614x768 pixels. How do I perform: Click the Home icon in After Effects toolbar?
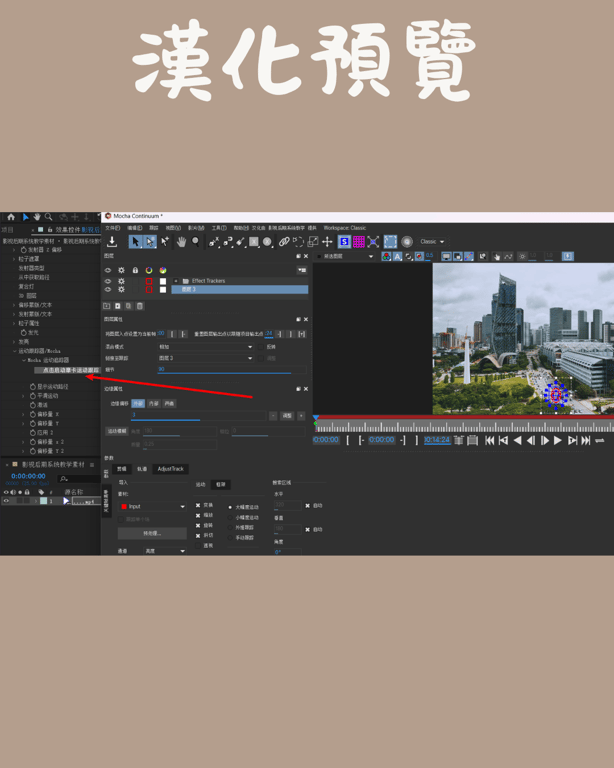(x=11, y=217)
